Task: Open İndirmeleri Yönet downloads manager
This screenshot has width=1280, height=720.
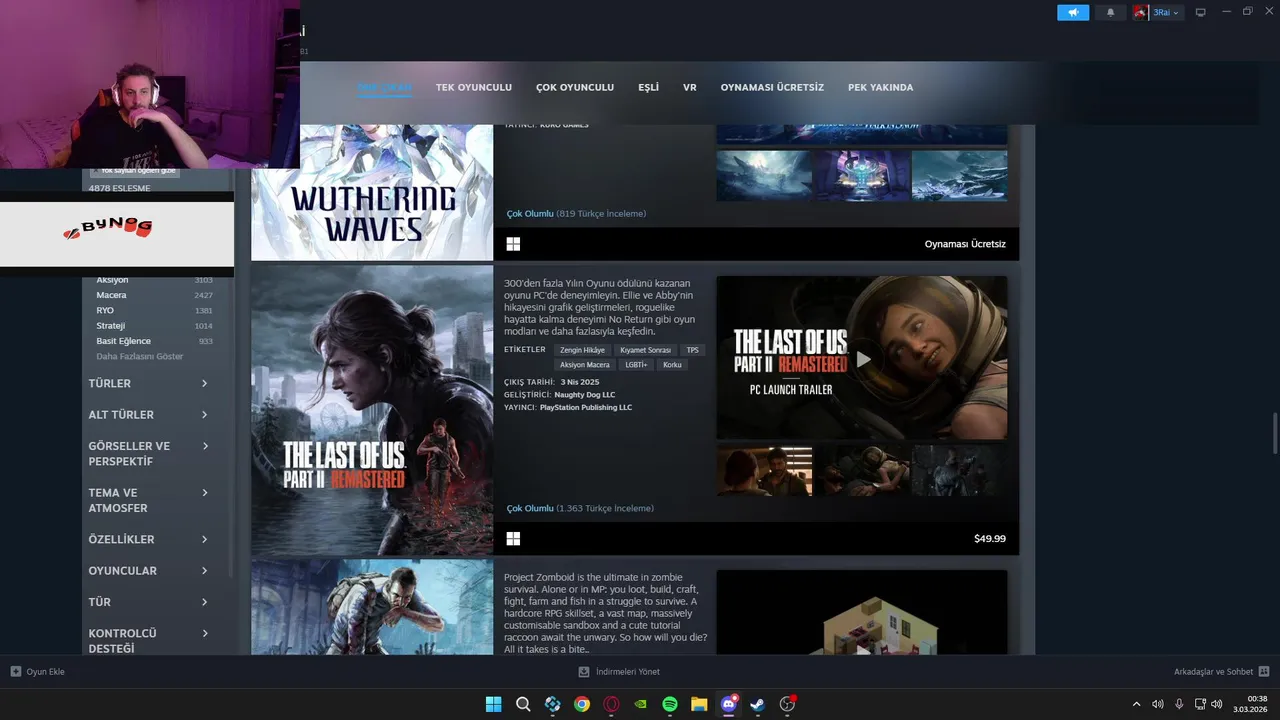Action: tap(619, 672)
